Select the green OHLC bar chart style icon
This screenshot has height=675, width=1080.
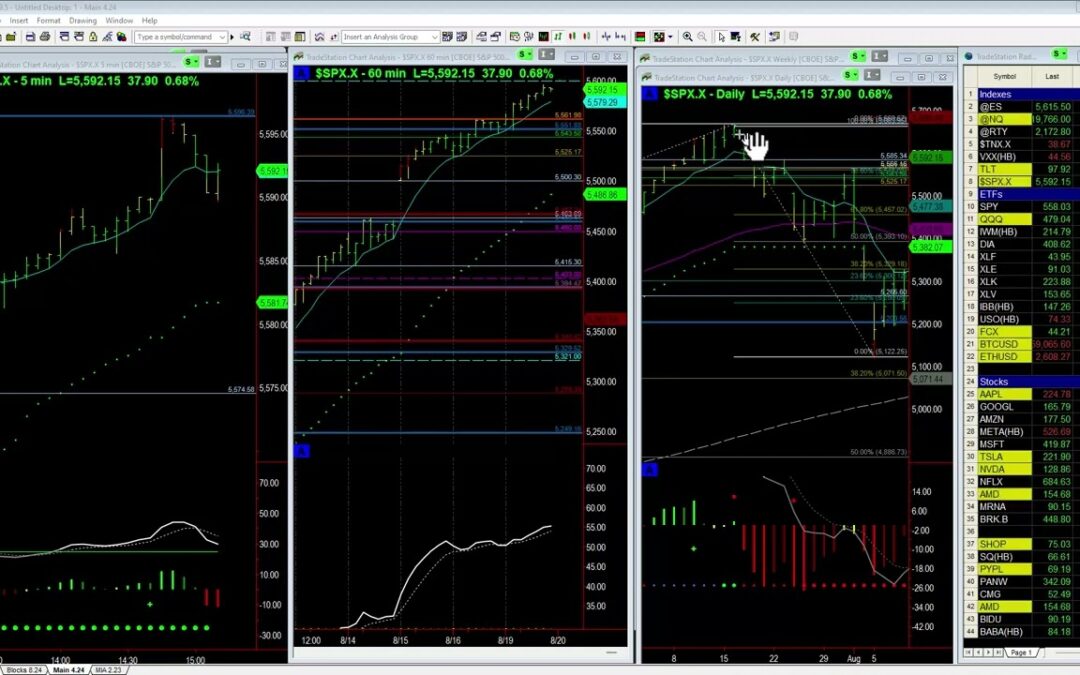pyautogui.click(x=559, y=37)
